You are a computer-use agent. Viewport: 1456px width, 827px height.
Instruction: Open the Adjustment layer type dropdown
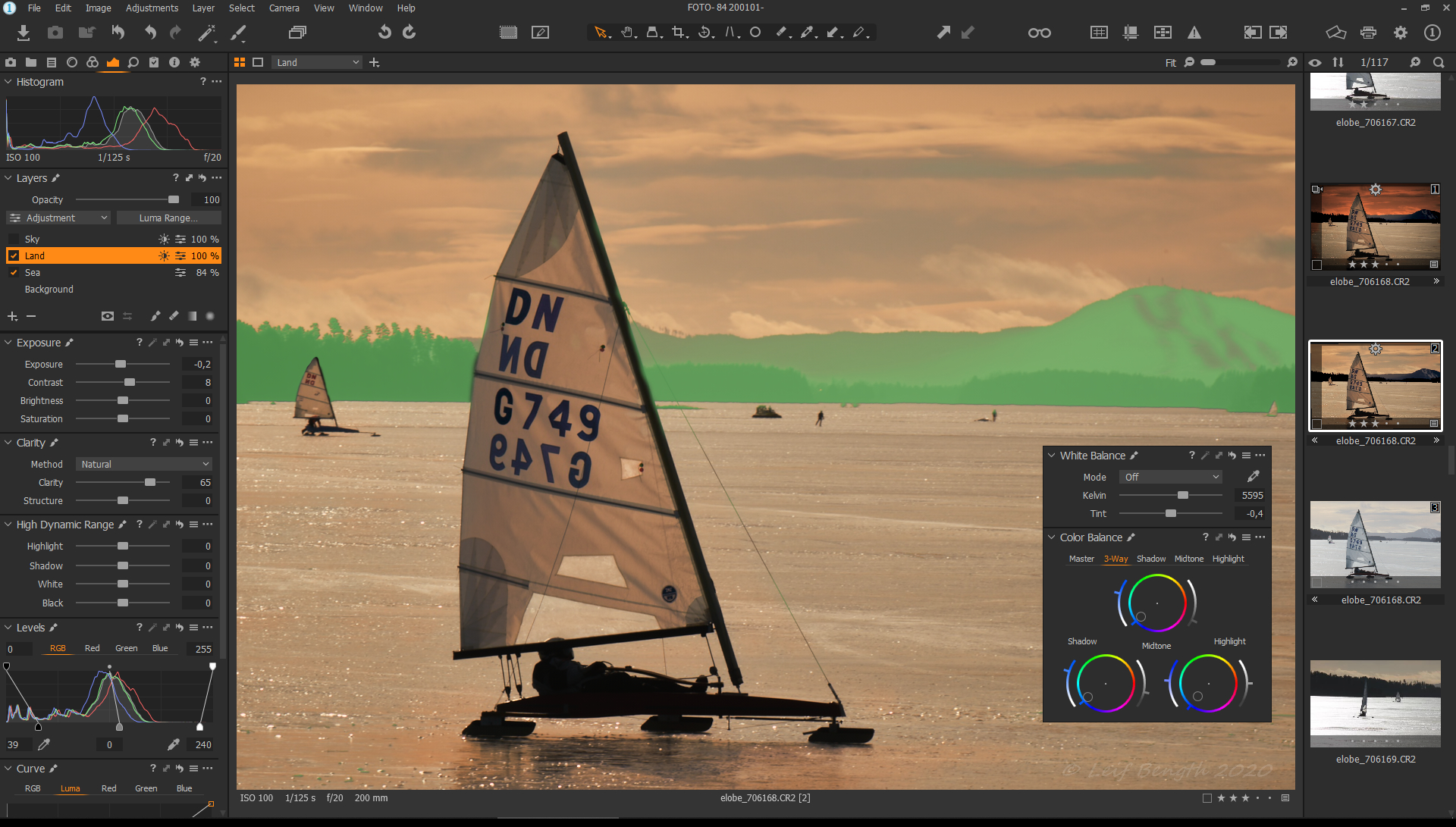58,218
